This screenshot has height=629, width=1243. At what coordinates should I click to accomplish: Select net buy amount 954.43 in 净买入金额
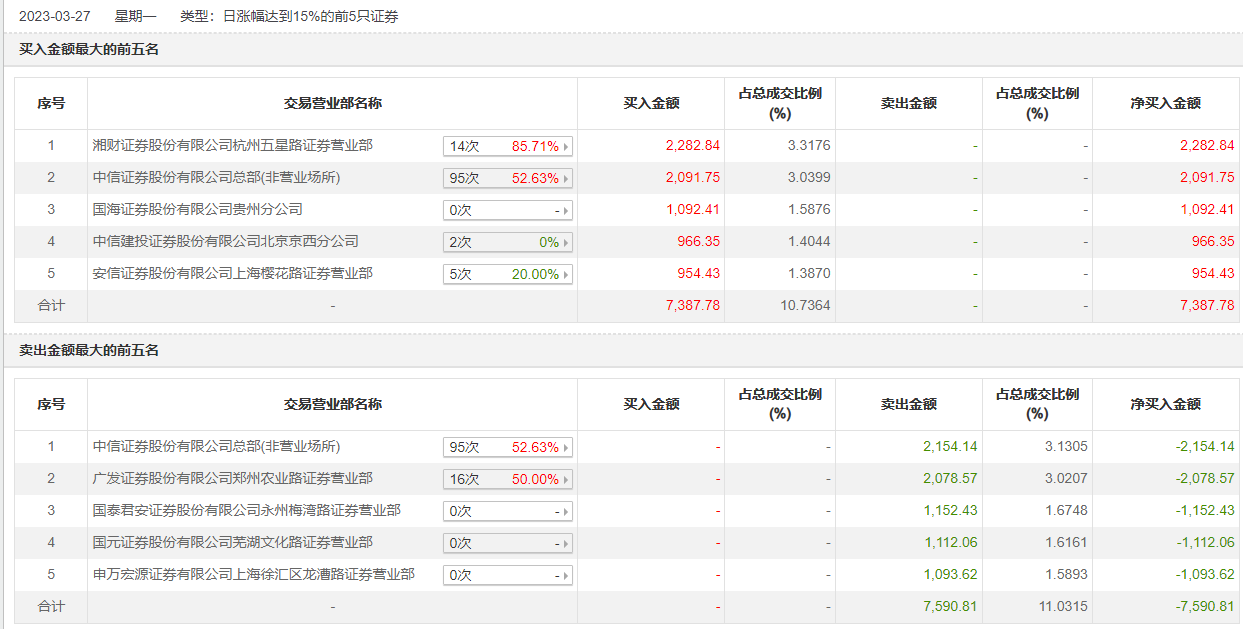(x=1213, y=273)
